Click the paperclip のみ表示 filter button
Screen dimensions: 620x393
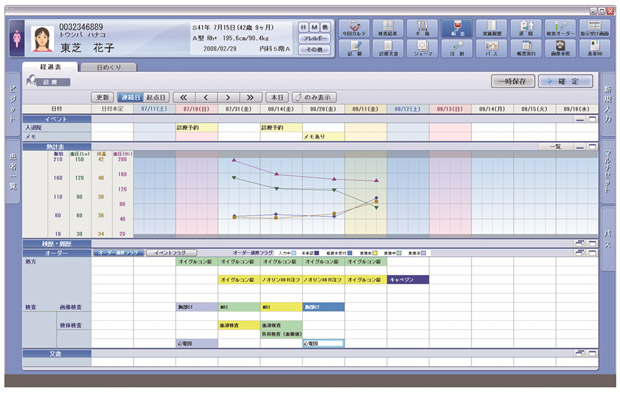click(314, 97)
